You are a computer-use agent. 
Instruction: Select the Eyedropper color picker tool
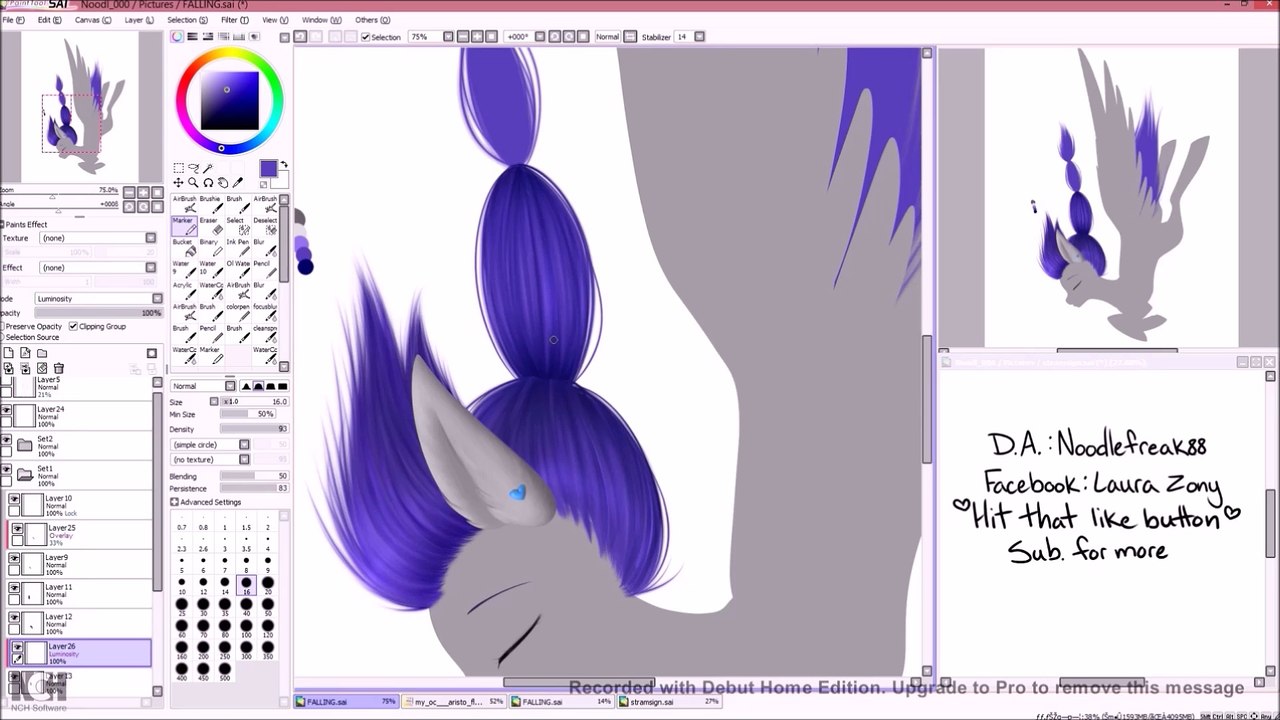(x=238, y=183)
